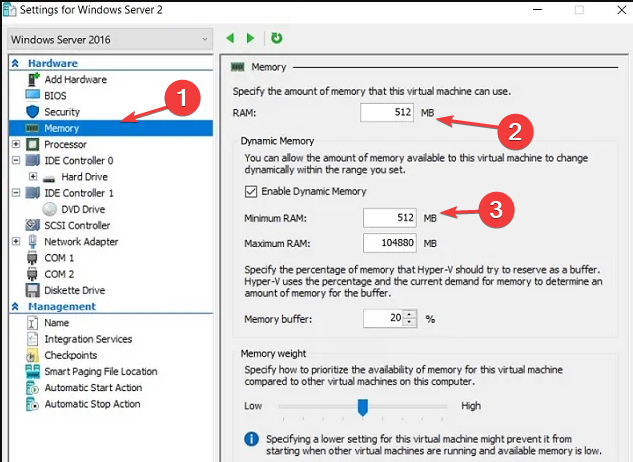Expand the Network Adapter tree node
633x462 pixels.
tap(16, 241)
